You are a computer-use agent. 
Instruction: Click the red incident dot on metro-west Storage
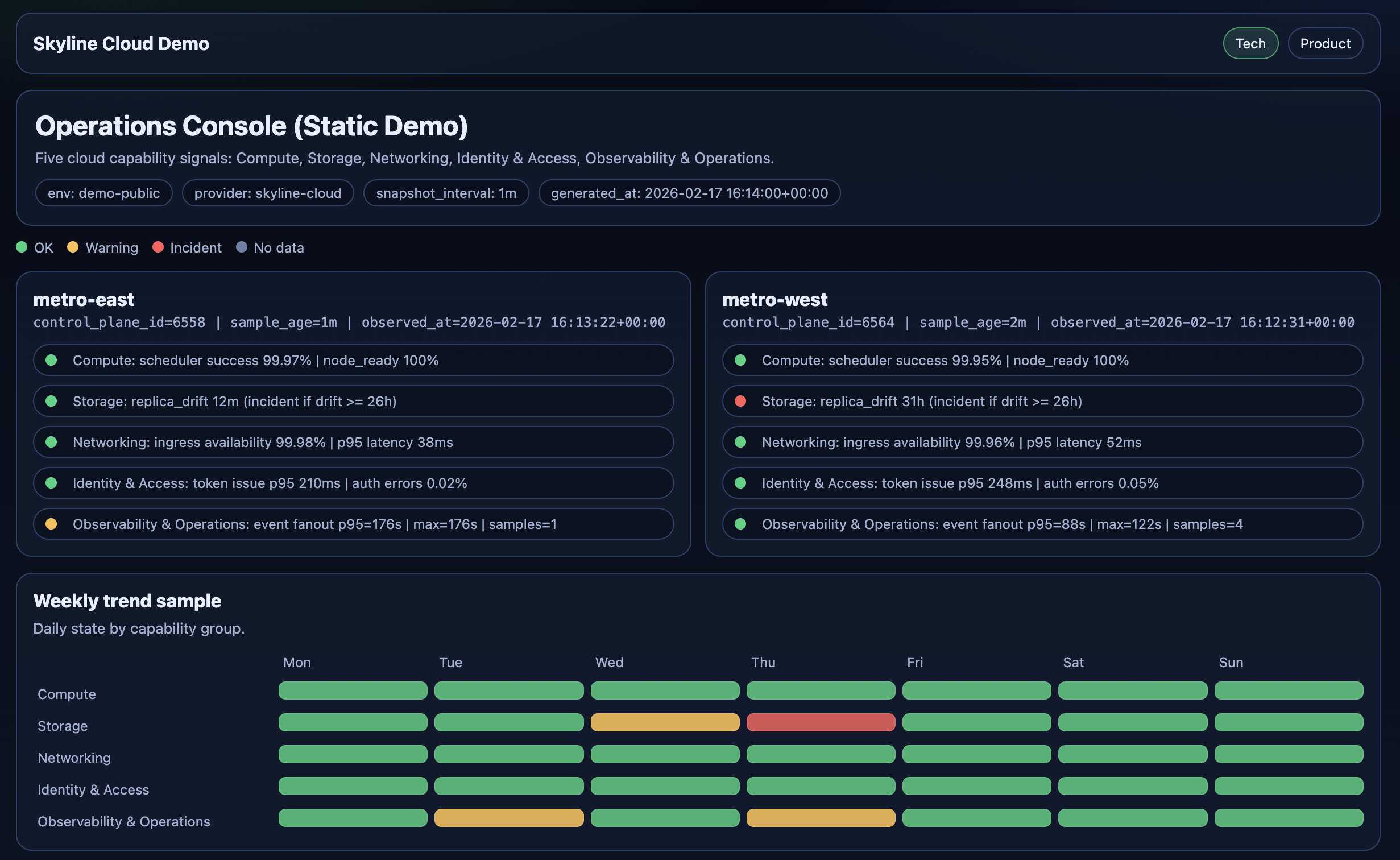[742, 401]
